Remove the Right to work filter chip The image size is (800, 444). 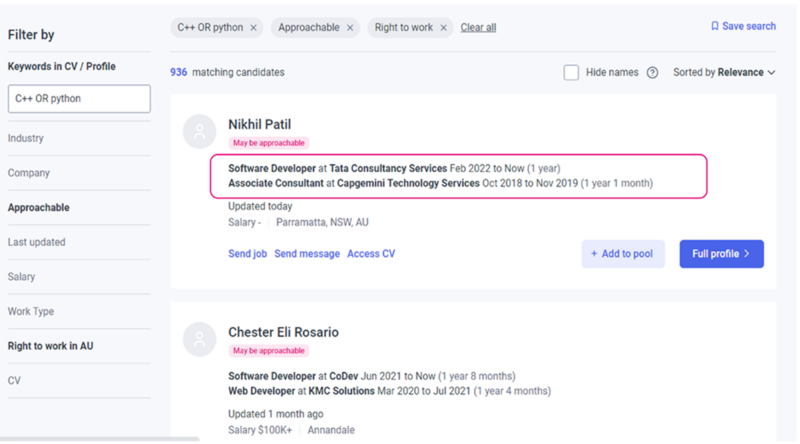[444, 28]
